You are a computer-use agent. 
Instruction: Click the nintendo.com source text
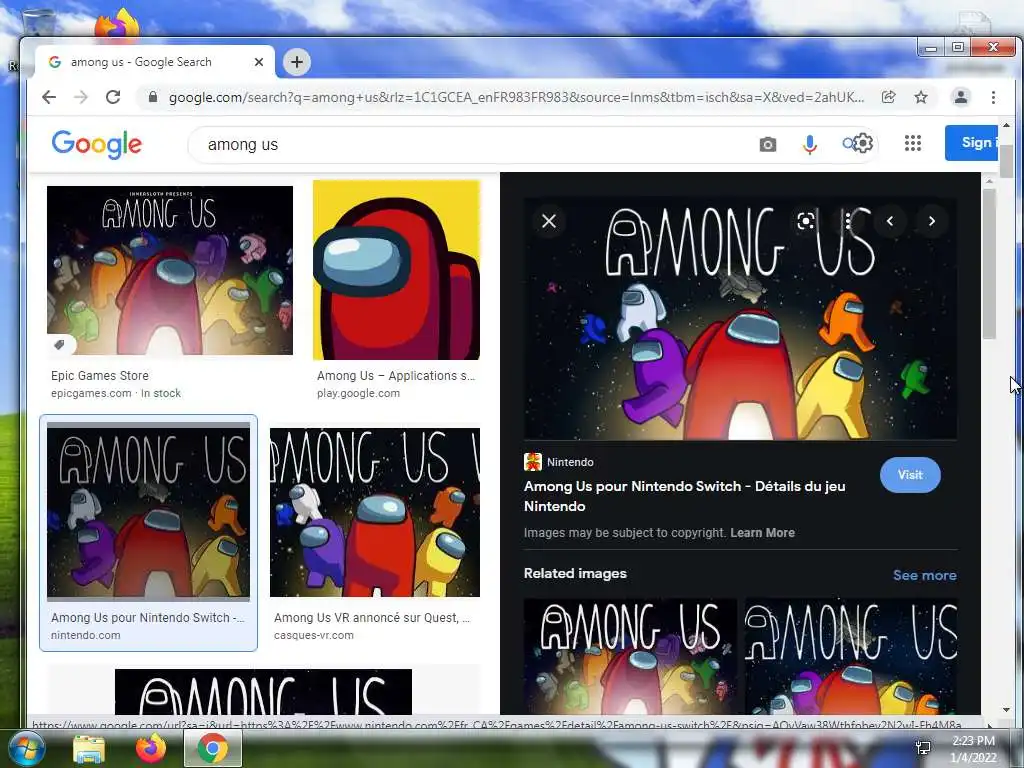pos(86,635)
